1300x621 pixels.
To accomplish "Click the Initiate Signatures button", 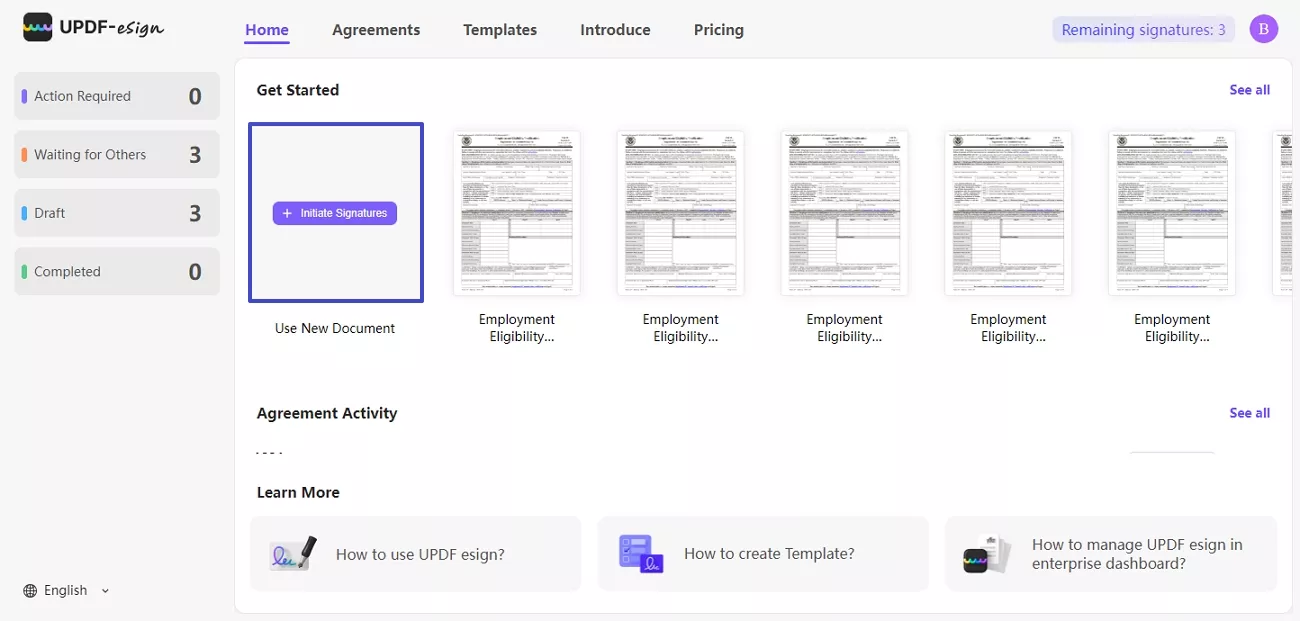I will pyautogui.click(x=335, y=213).
